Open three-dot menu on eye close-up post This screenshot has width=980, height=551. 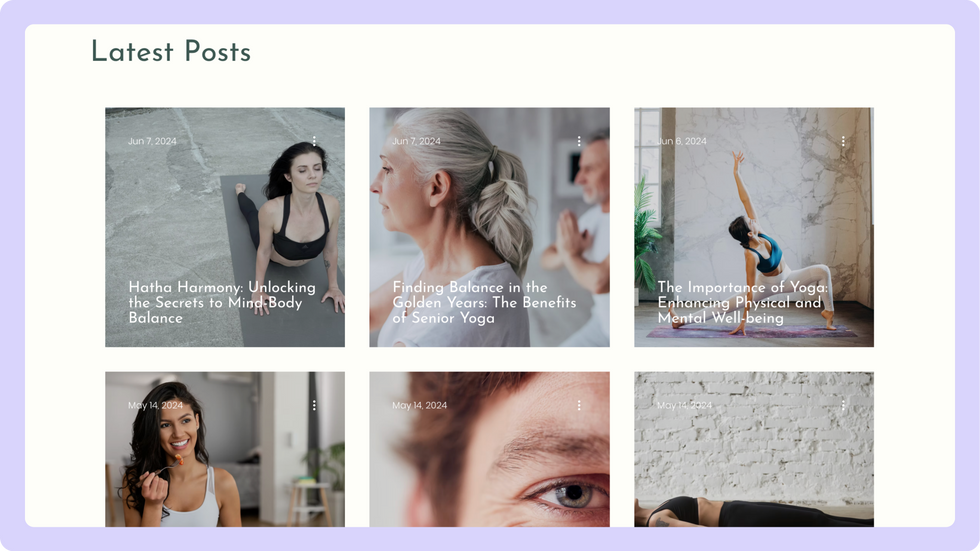click(x=579, y=405)
